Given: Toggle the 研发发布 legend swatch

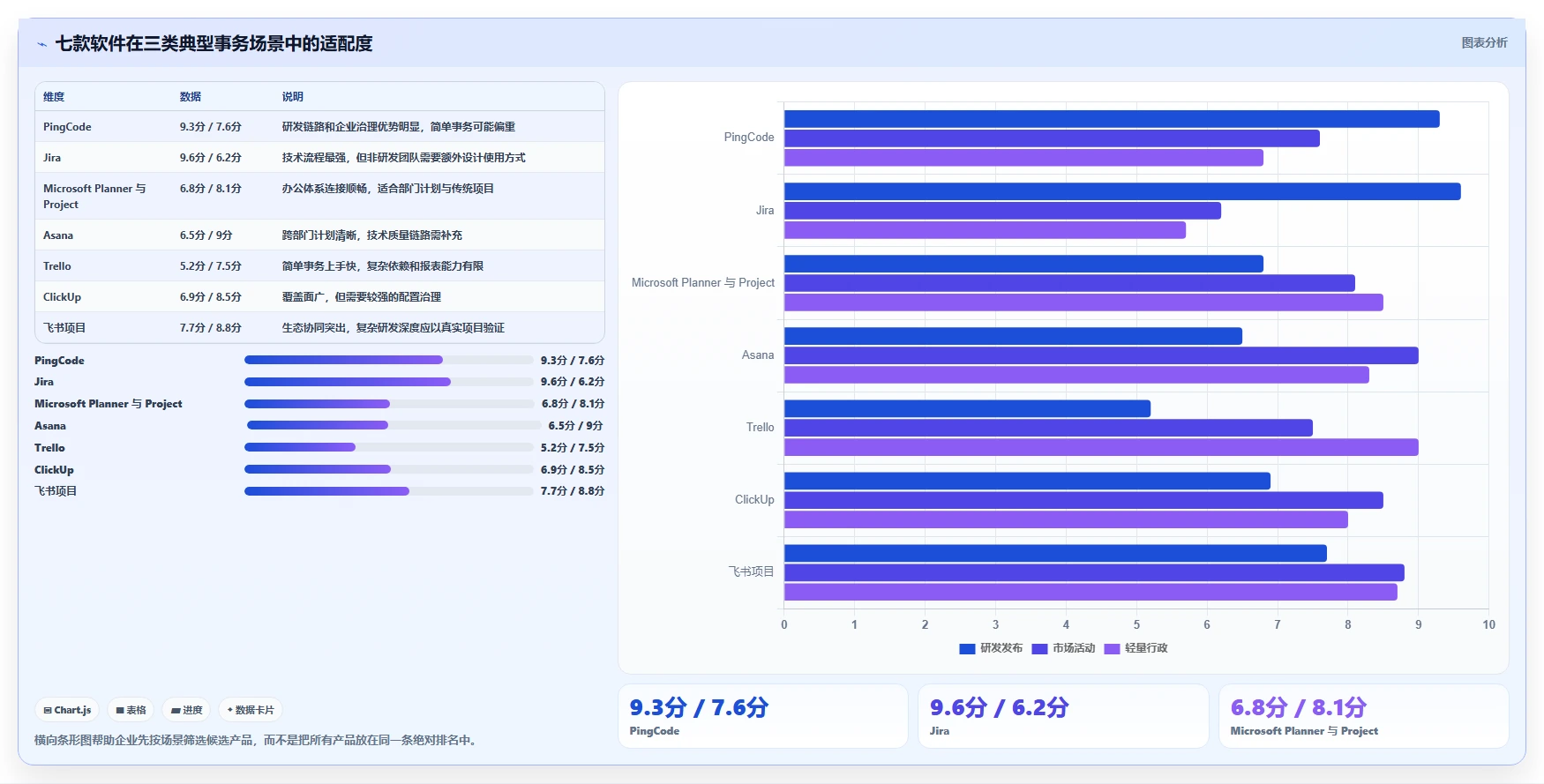Looking at the screenshot, I should coord(967,649).
